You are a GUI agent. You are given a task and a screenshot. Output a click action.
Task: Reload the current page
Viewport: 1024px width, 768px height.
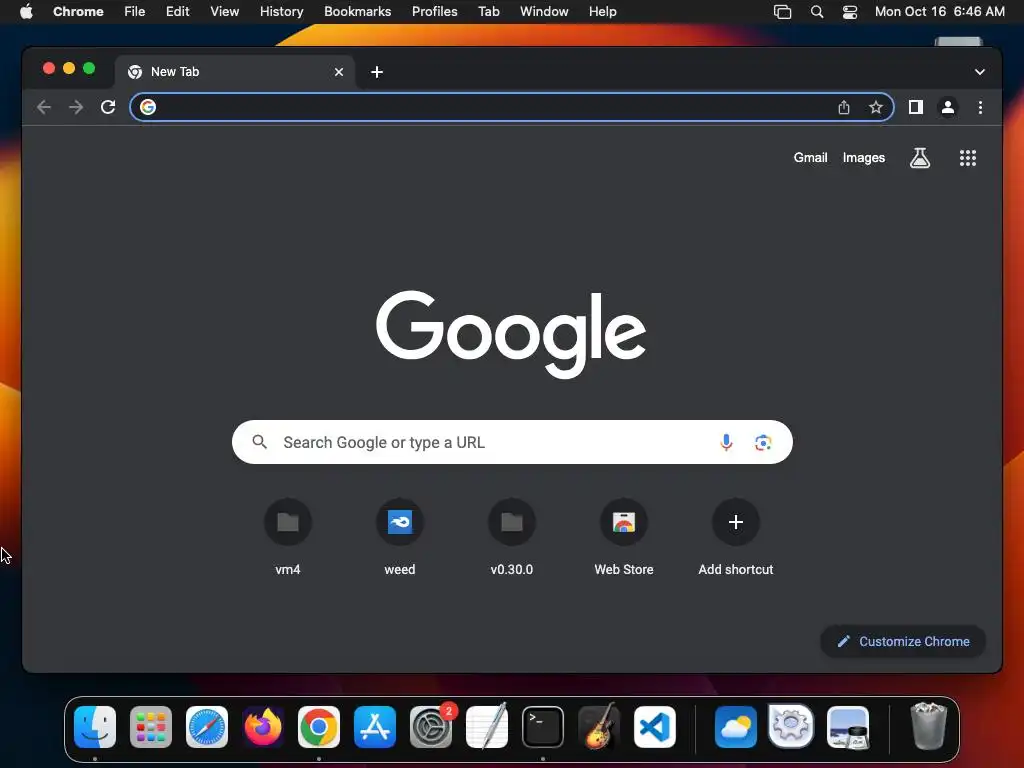(x=108, y=107)
